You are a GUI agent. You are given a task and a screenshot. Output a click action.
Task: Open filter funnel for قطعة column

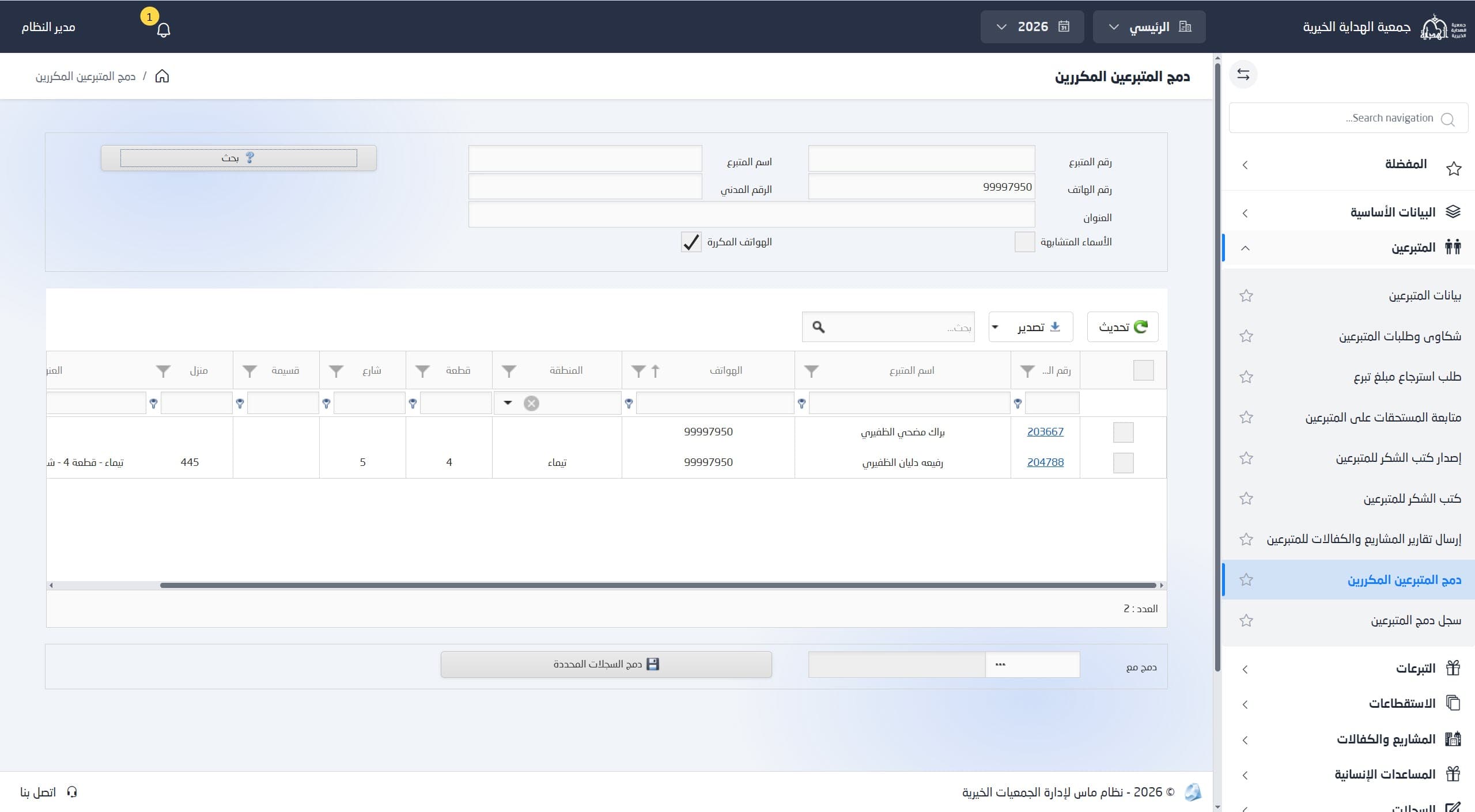(x=422, y=371)
